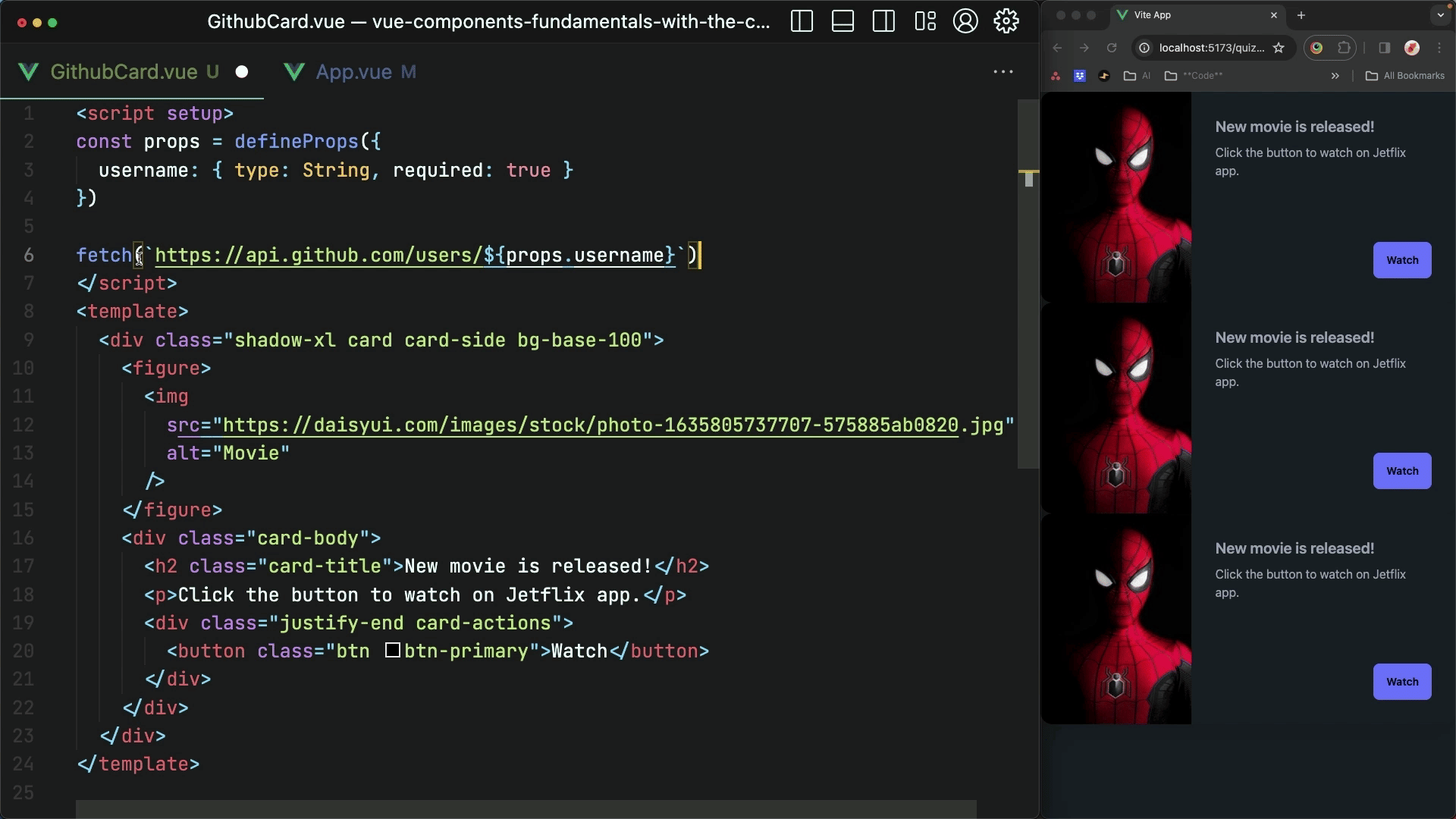
Task: Click the 'defineProps' text on line 2
Action: tap(297, 142)
